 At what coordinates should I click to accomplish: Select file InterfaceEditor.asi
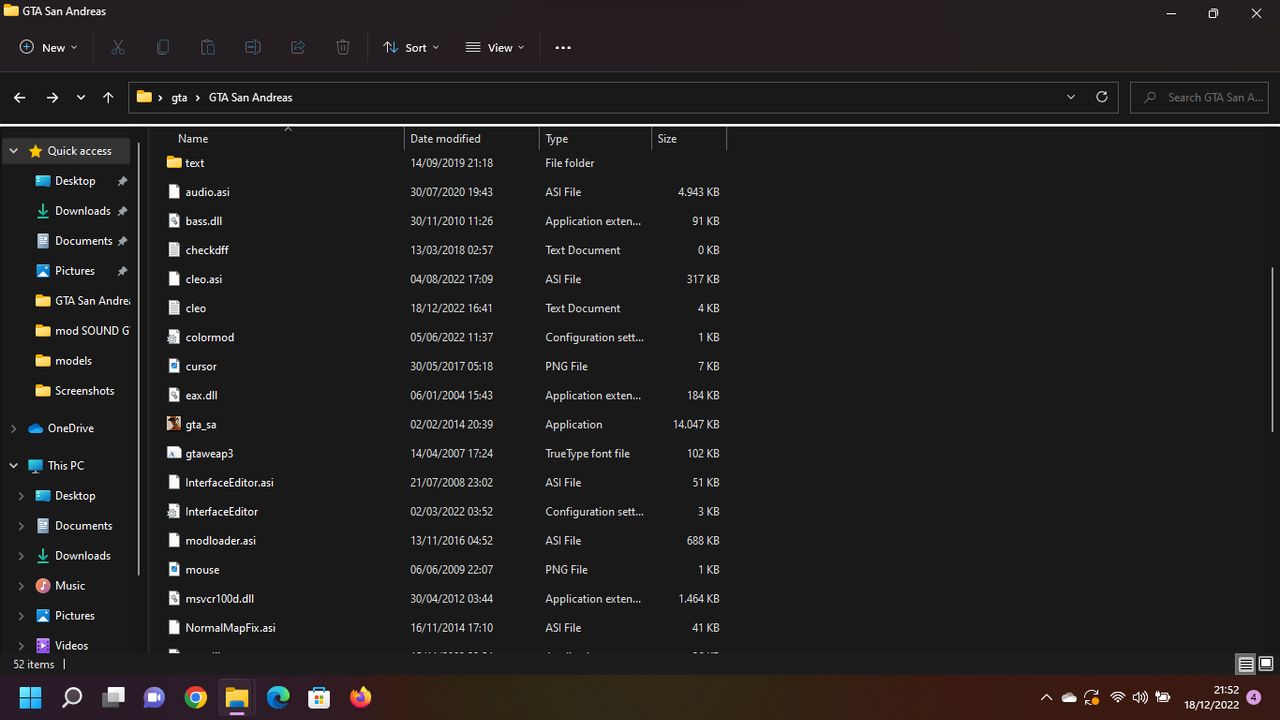pyautogui.click(x=445, y=482)
